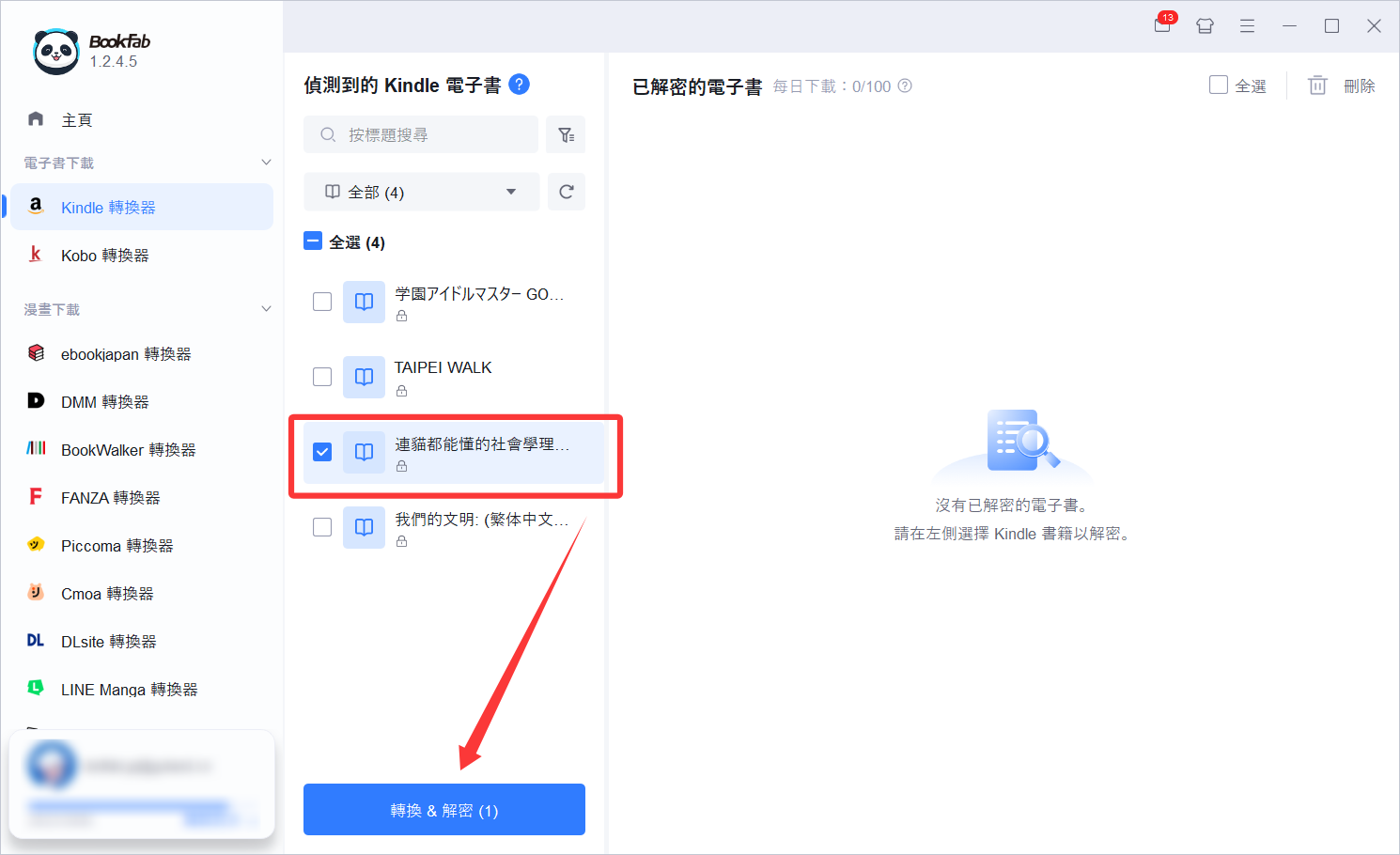
Task: Check the 我們的文明 book checkbox
Action: pos(322,527)
